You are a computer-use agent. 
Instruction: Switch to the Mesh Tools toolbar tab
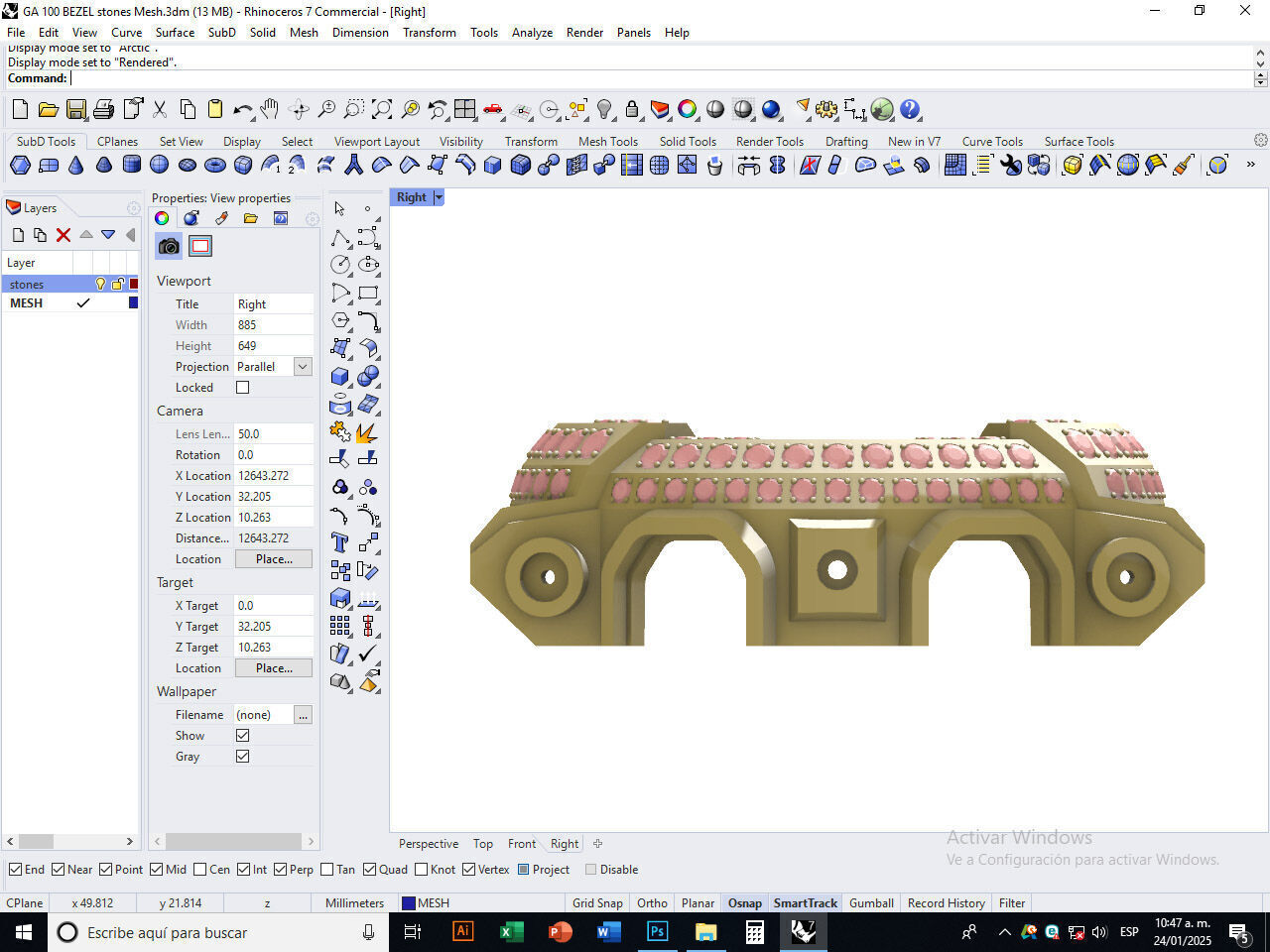(608, 142)
